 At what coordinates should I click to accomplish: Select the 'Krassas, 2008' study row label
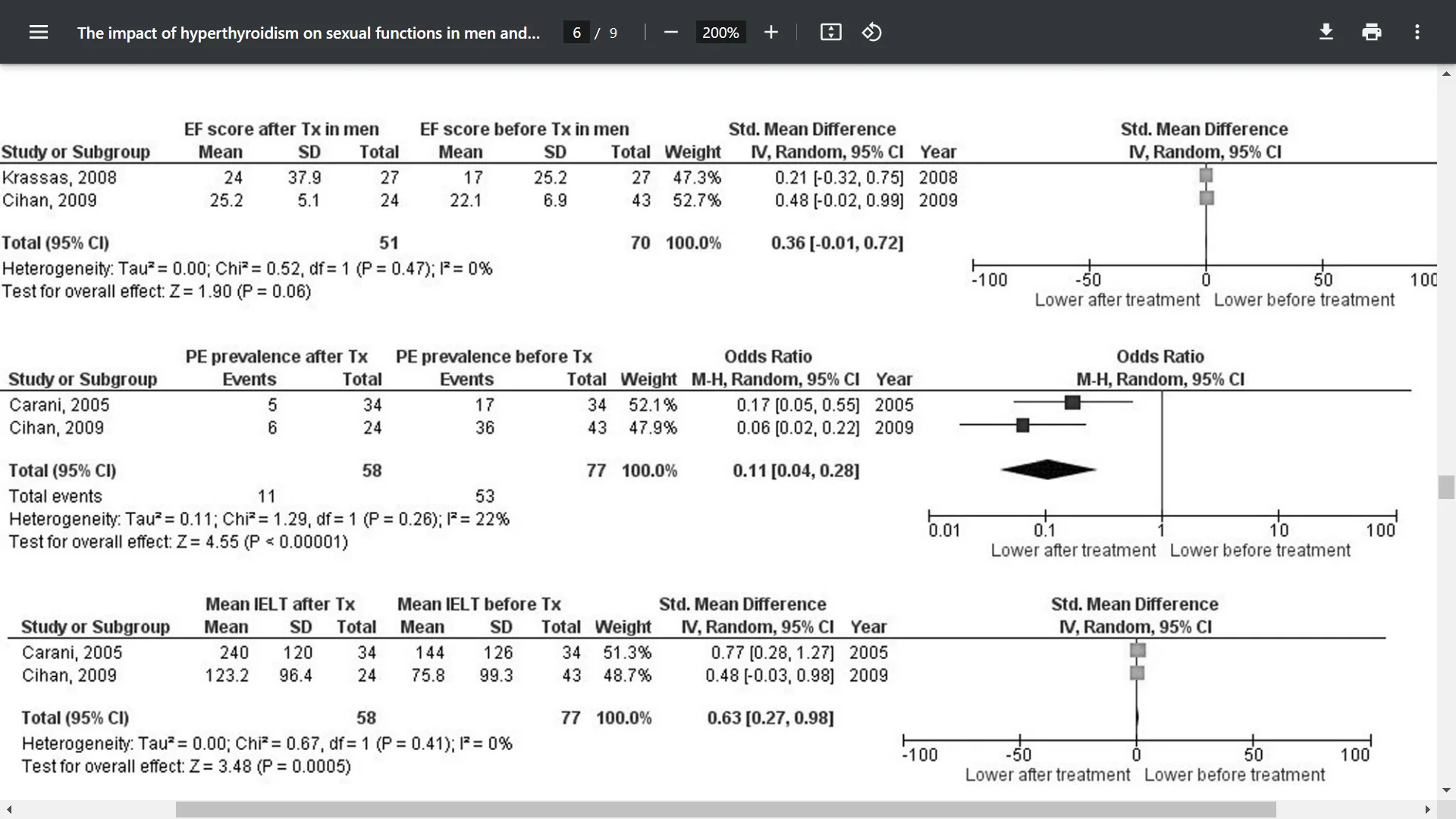[x=59, y=177]
